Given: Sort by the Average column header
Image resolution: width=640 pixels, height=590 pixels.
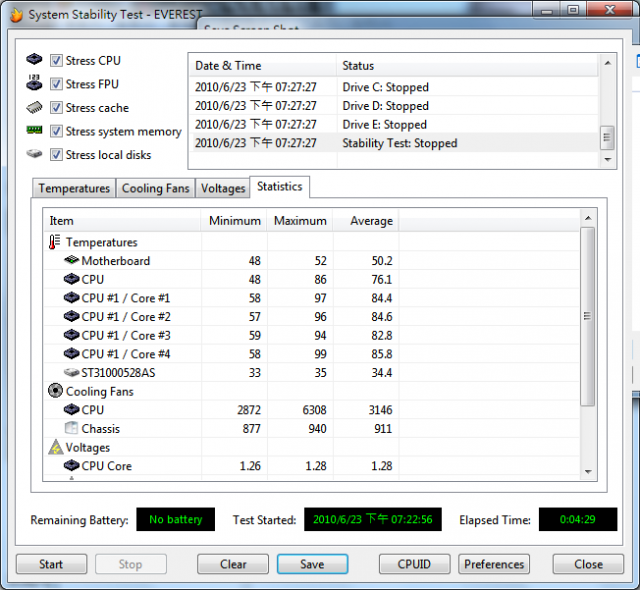Looking at the screenshot, I should pyautogui.click(x=366, y=221).
